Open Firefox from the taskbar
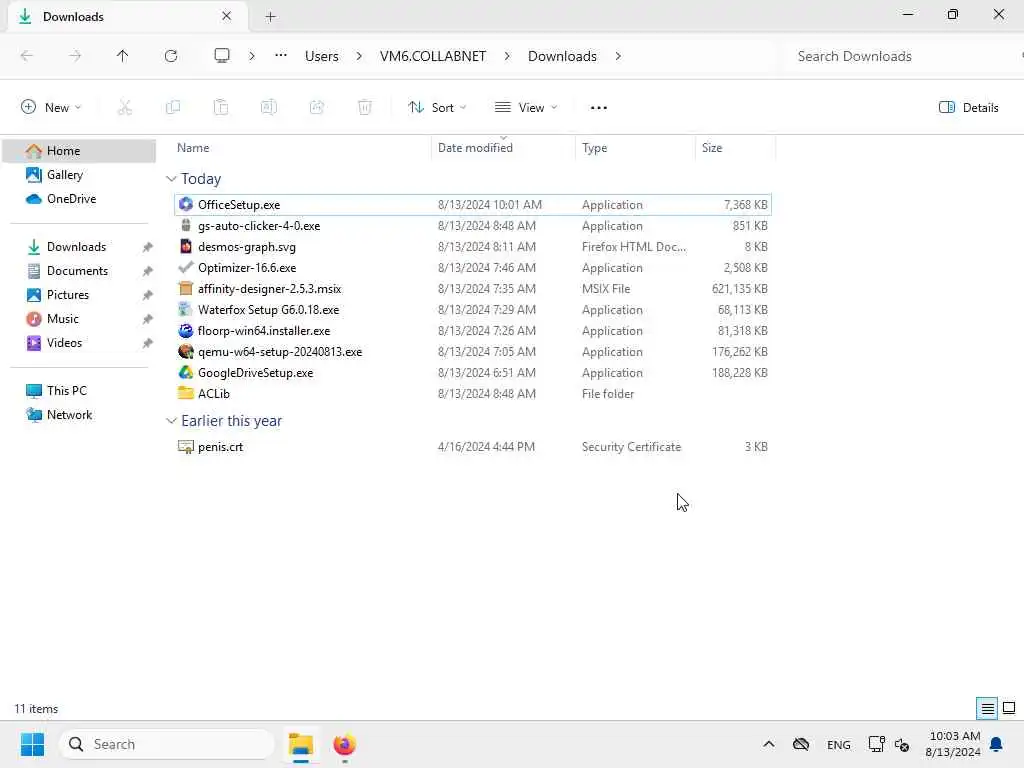The width and height of the screenshot is (1024, 768). tap(345, 744)
